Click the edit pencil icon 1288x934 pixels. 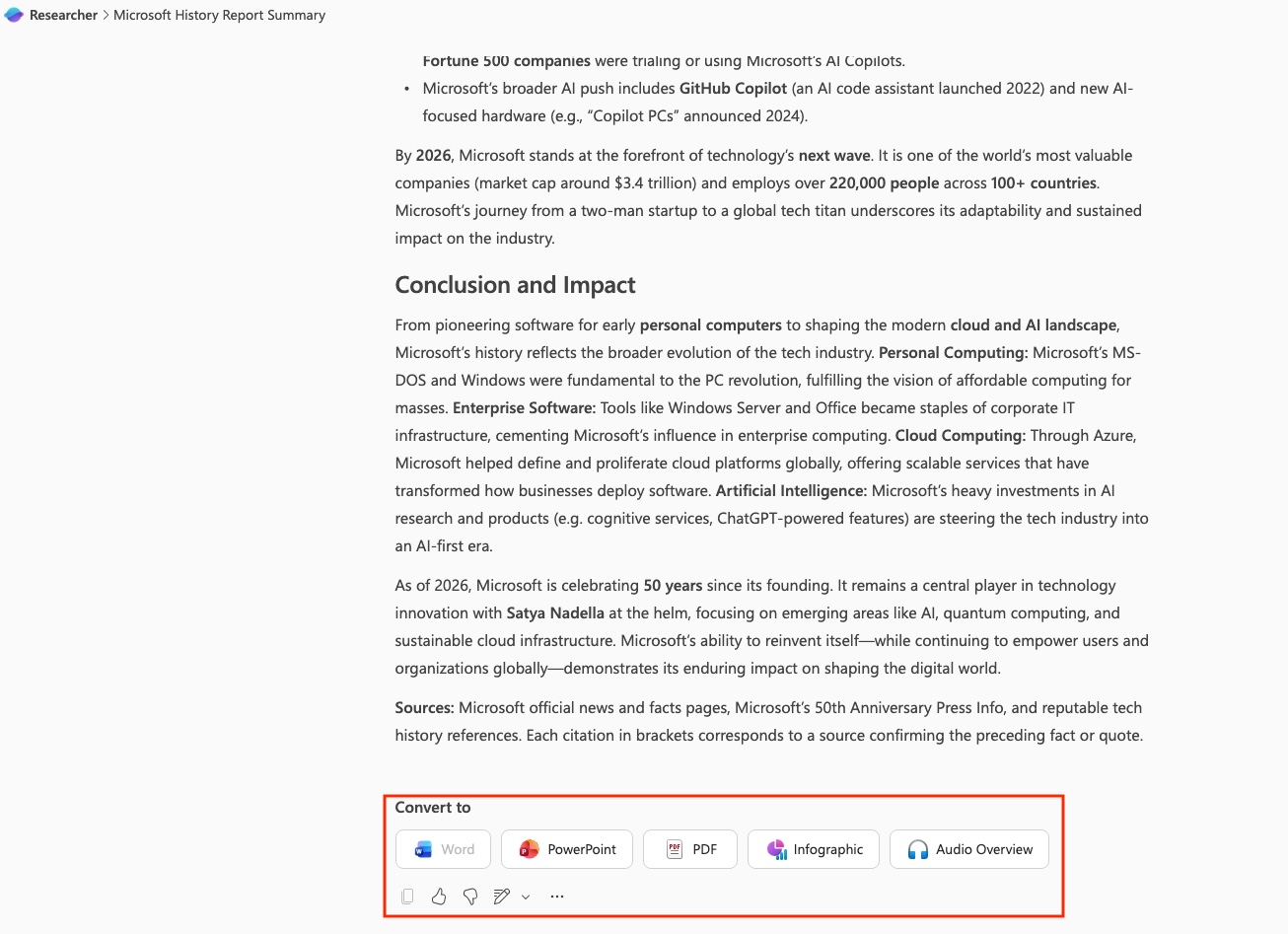[x=501, y=897]
